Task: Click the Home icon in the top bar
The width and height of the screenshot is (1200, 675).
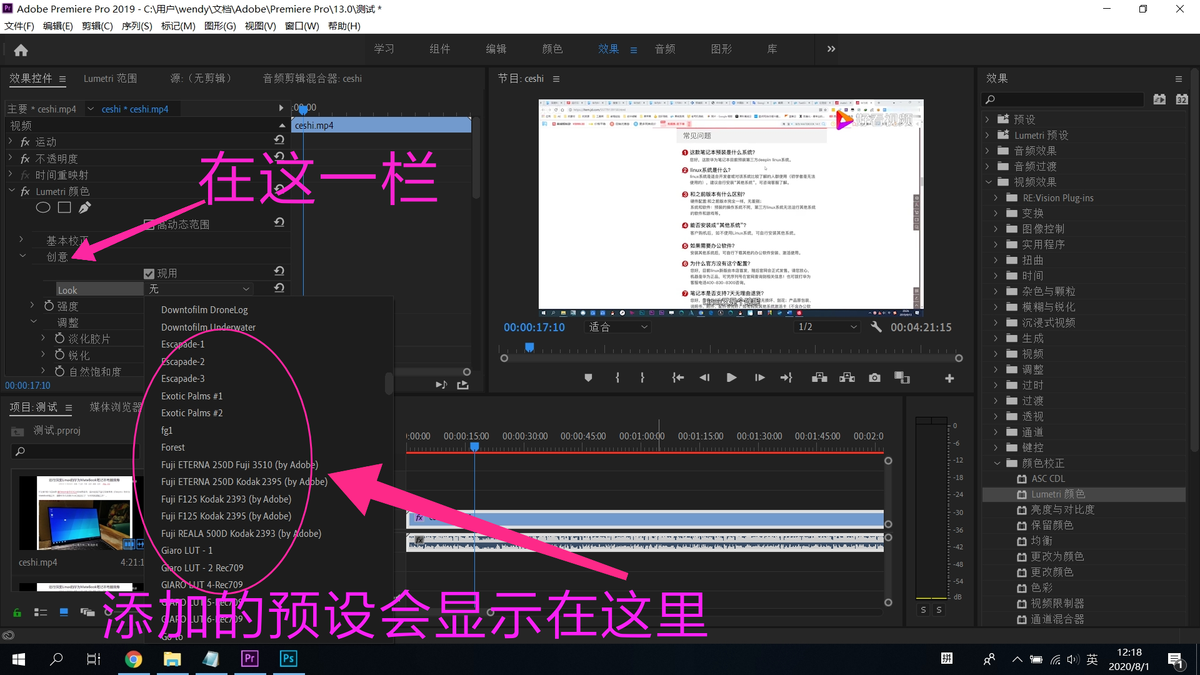Action: pyautogui.click(x=21, y=50)
